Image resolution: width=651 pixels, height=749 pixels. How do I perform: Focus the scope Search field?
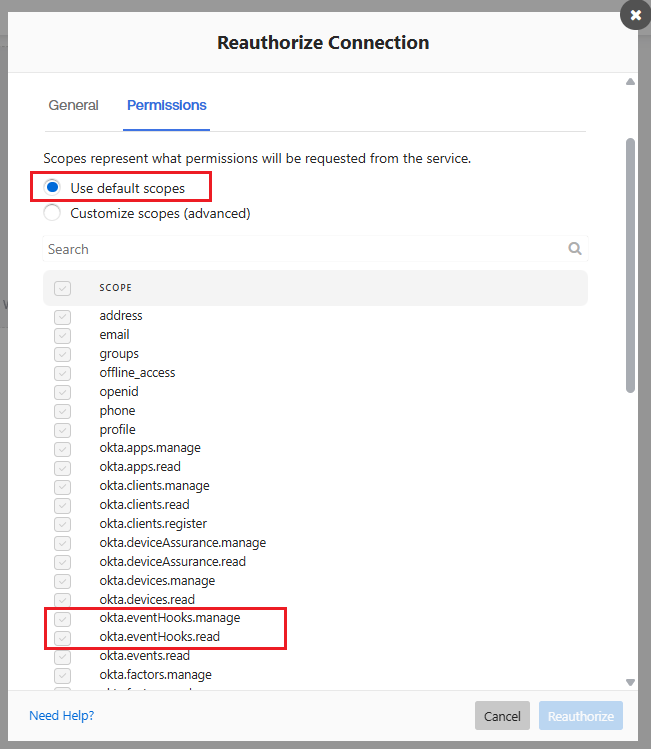pyautogui.click(x=315, y=249)
